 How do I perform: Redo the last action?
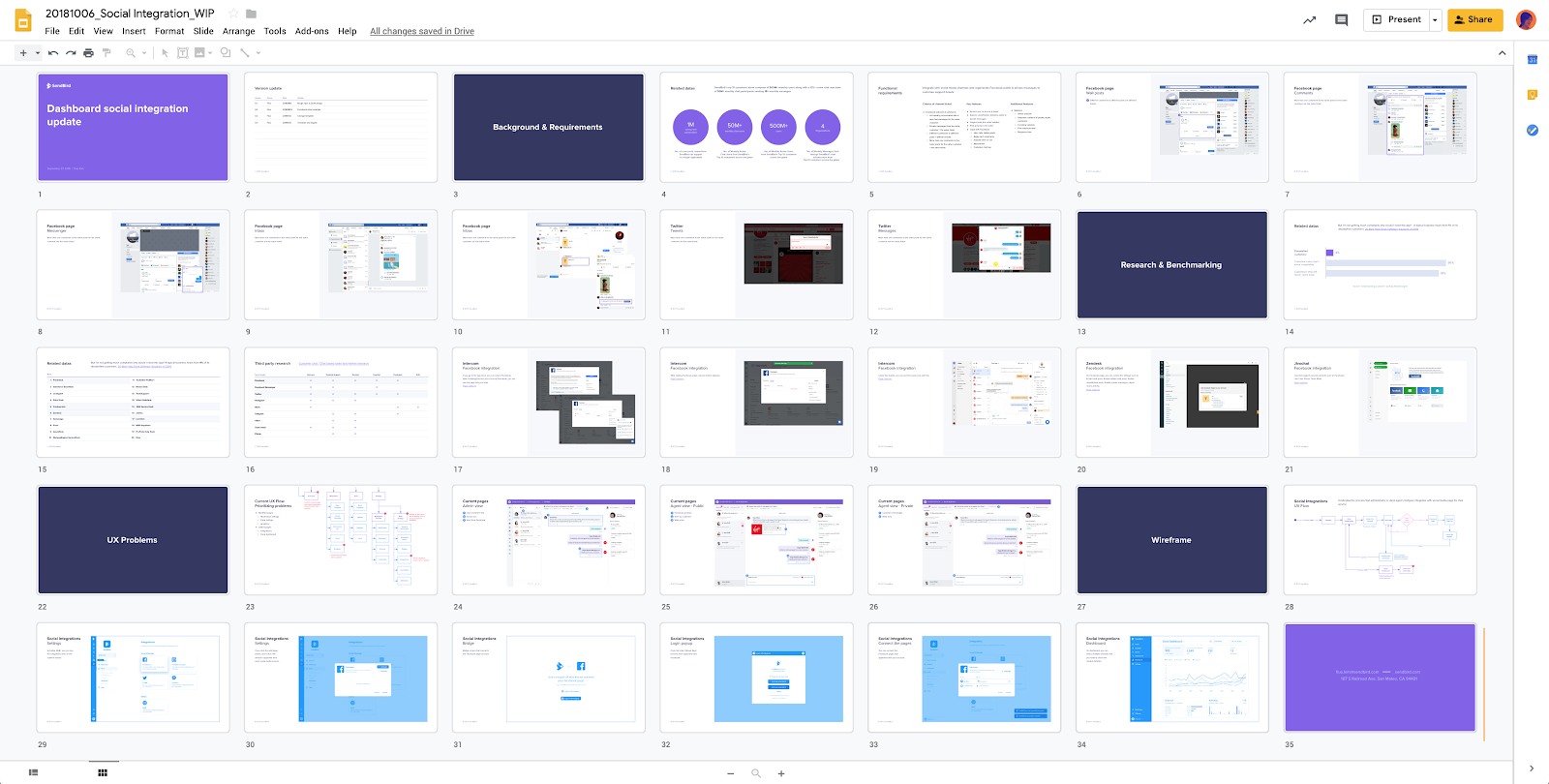tap(71, 53)
